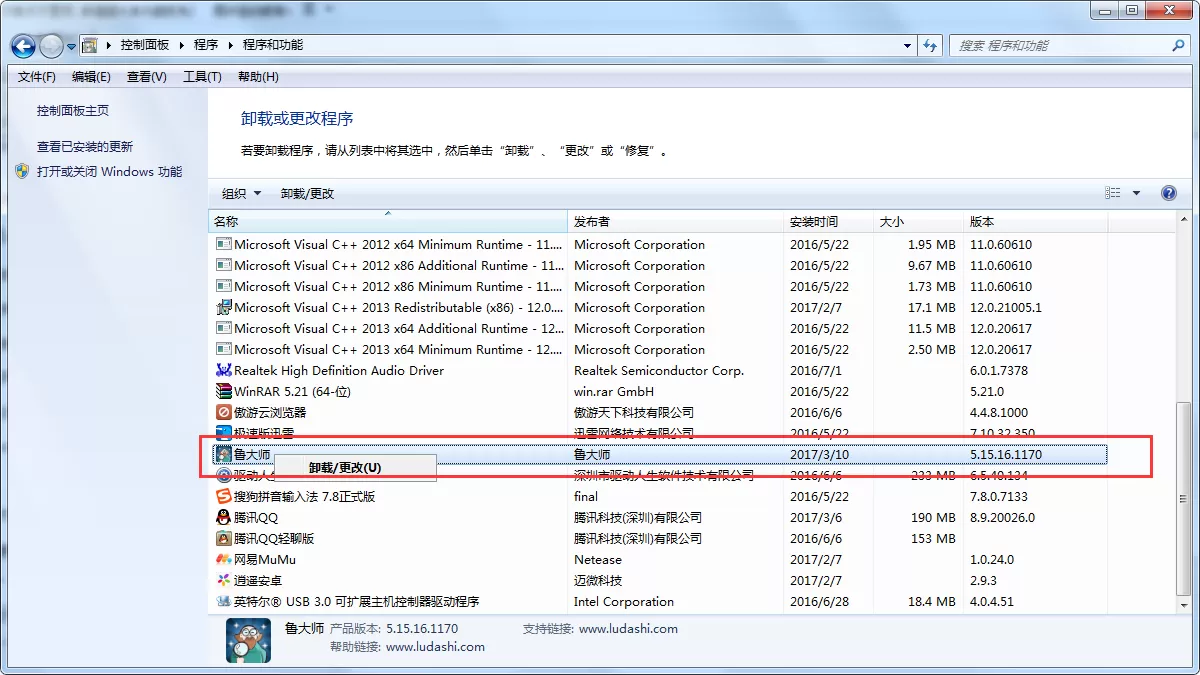Click the Visual C++ 2013 x64 Additional Runtime icon

[224, 329]
